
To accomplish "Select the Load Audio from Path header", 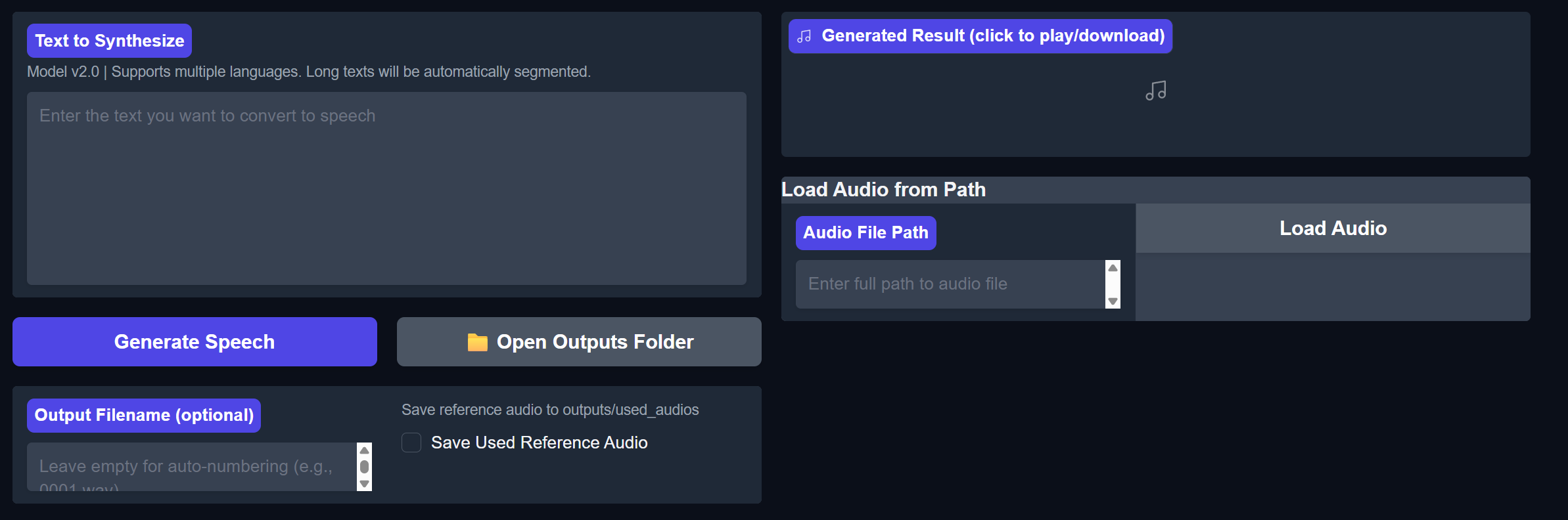I will pos(883,190).
